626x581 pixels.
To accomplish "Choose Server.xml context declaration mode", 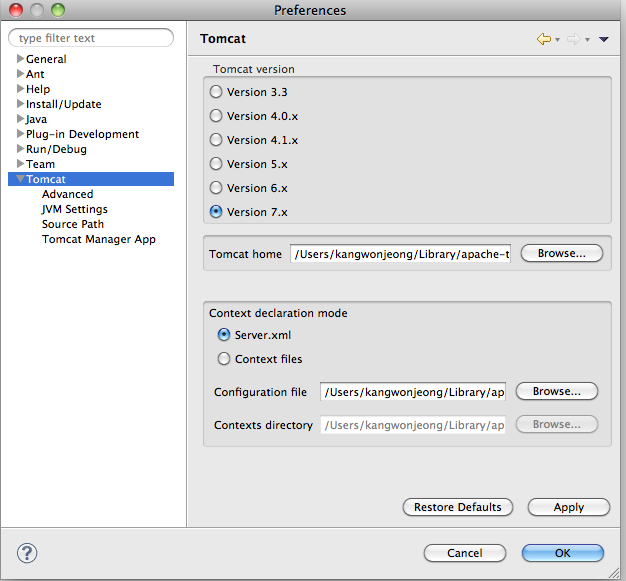I will [224, 335].
